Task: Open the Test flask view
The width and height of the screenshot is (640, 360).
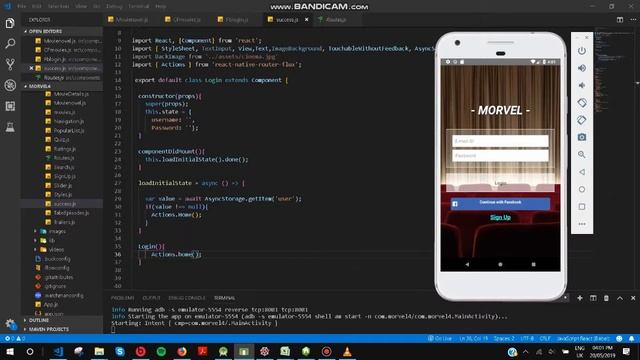Action: pyautogui.click(x=10, y=127)
